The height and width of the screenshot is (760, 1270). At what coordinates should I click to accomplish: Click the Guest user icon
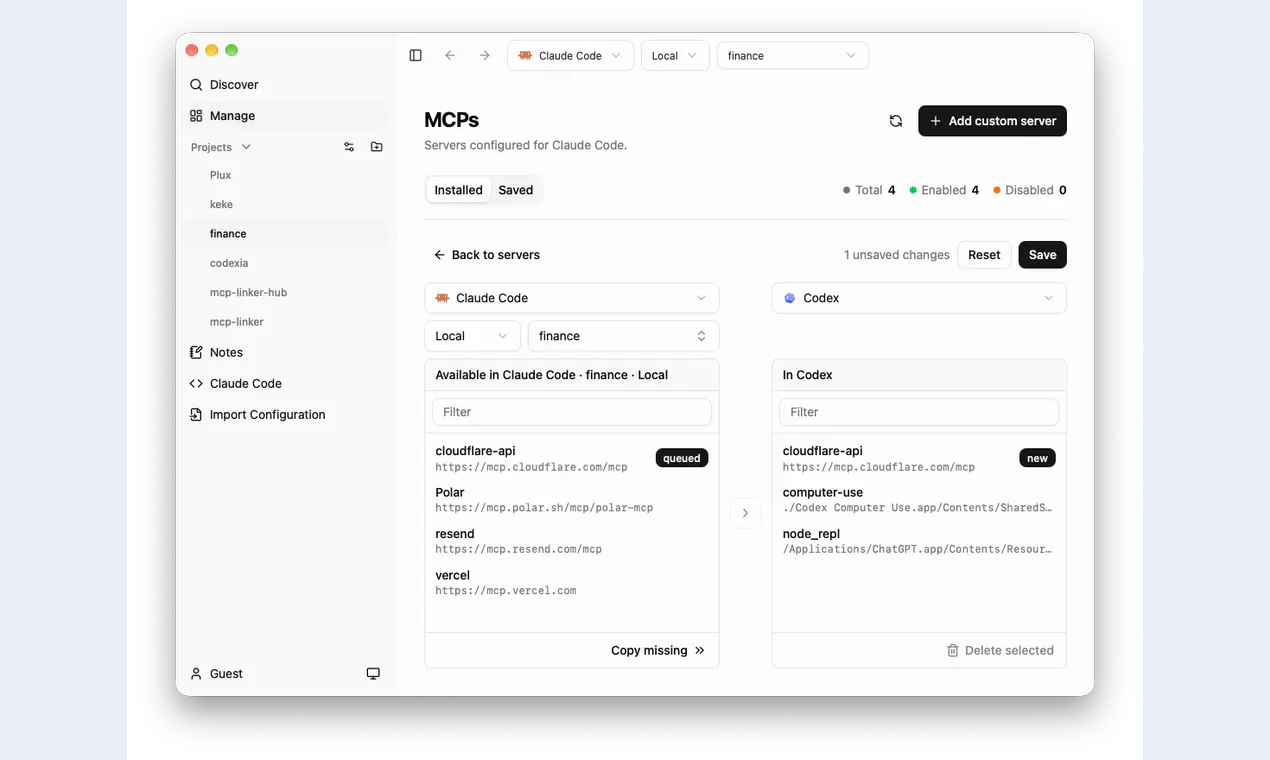click(x=196, y=674)
